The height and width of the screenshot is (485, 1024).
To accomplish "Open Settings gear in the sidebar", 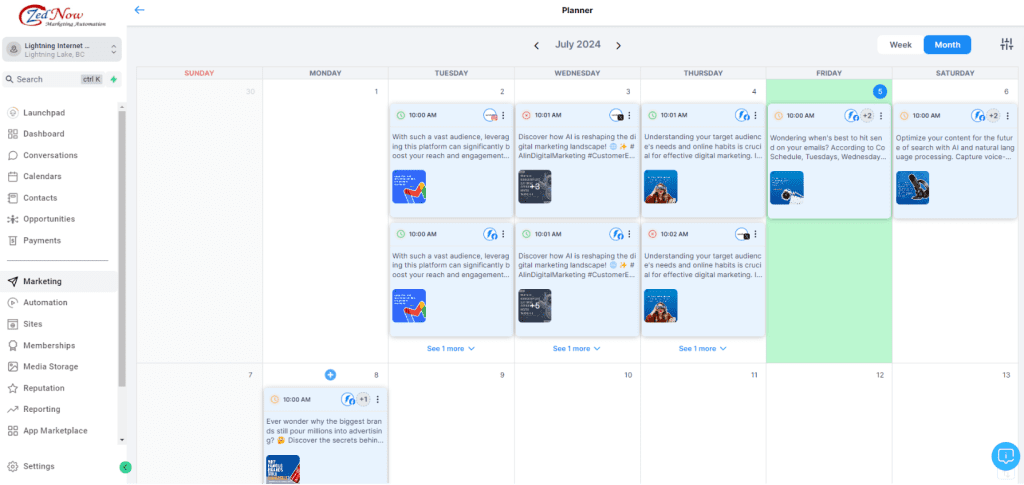I will click(x=38, y=466).
